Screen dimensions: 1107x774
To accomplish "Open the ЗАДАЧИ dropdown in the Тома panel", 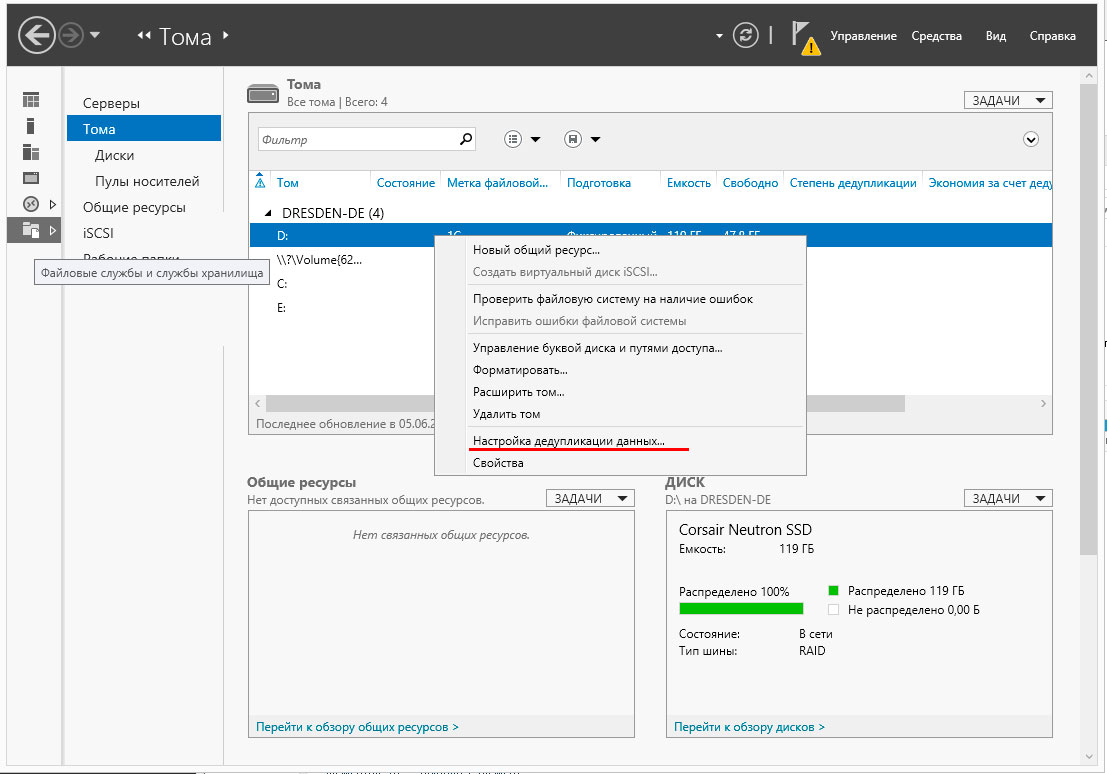I will coord(1008,100).
